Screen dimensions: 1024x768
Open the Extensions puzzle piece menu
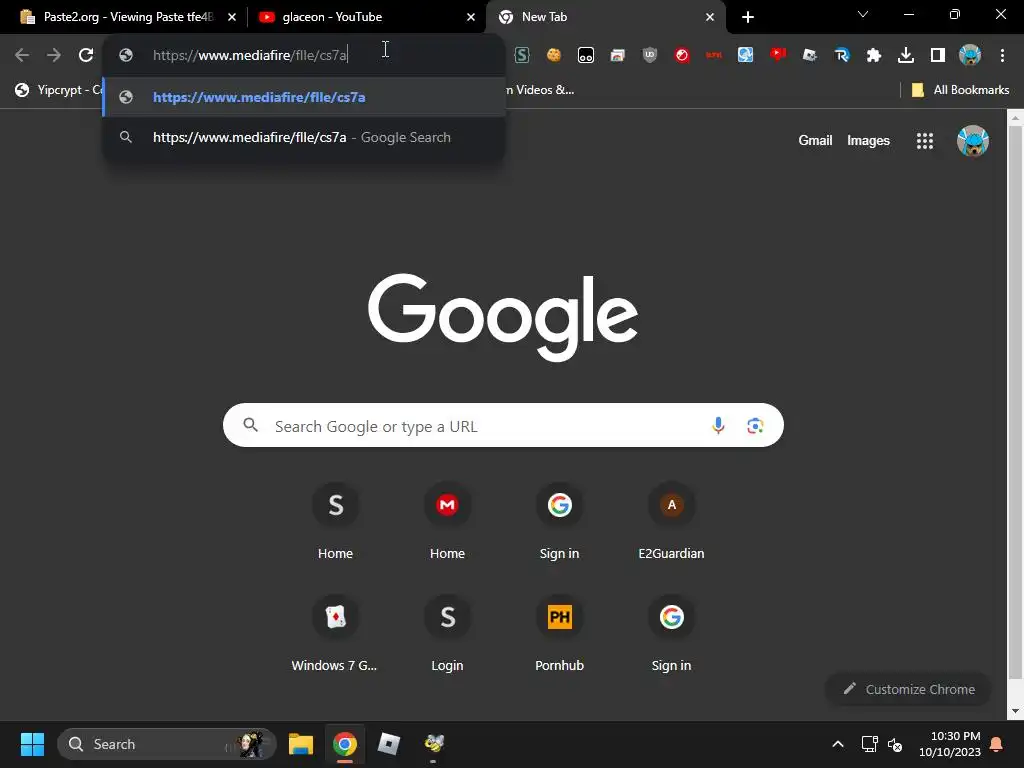[874, 55]
